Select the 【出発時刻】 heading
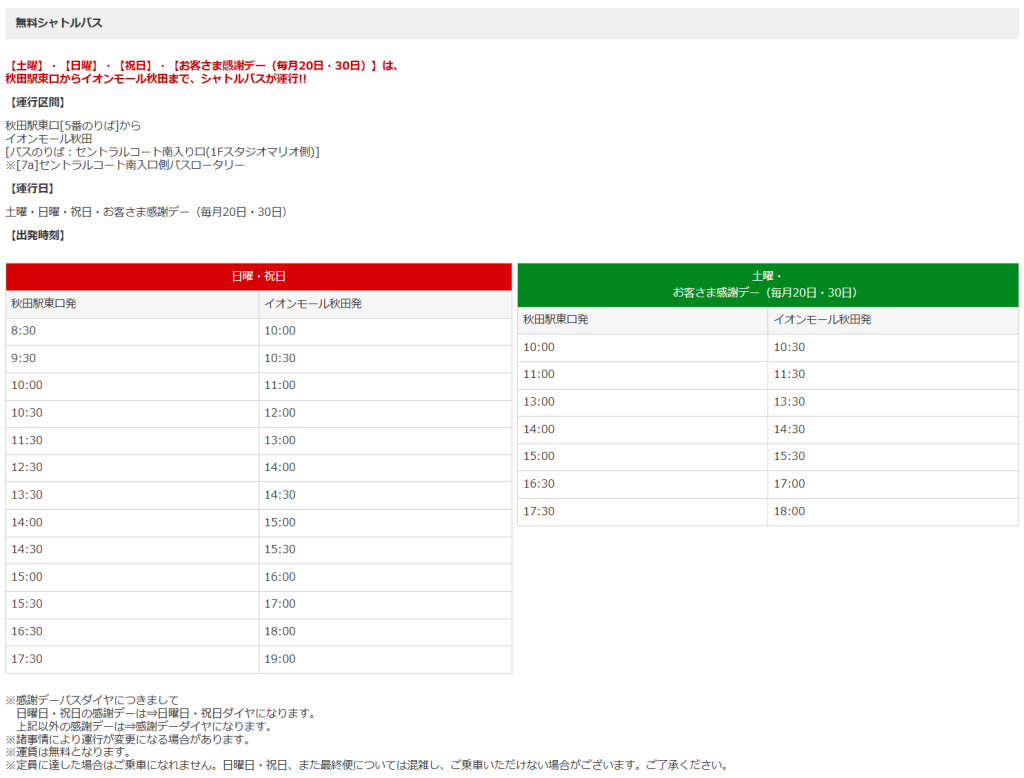The image size is (1024, 778). (x=36, y=236)
